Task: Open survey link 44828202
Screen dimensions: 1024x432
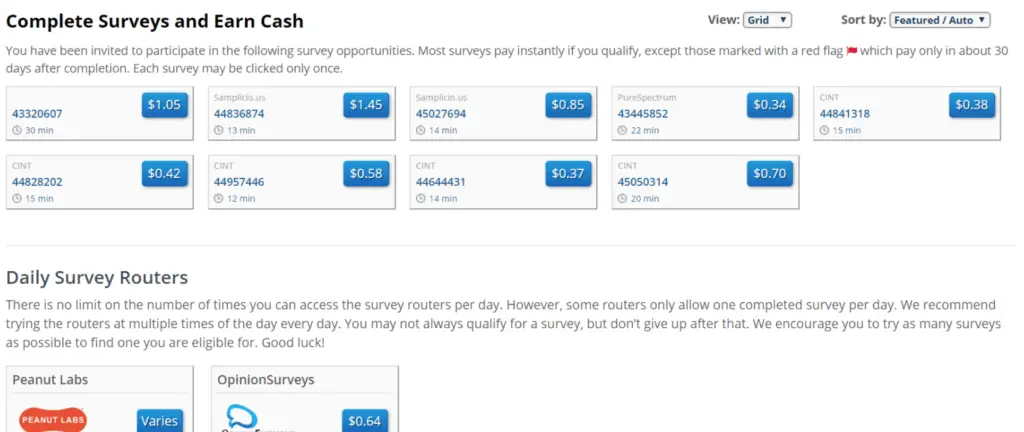Action: tap(37, 182)
